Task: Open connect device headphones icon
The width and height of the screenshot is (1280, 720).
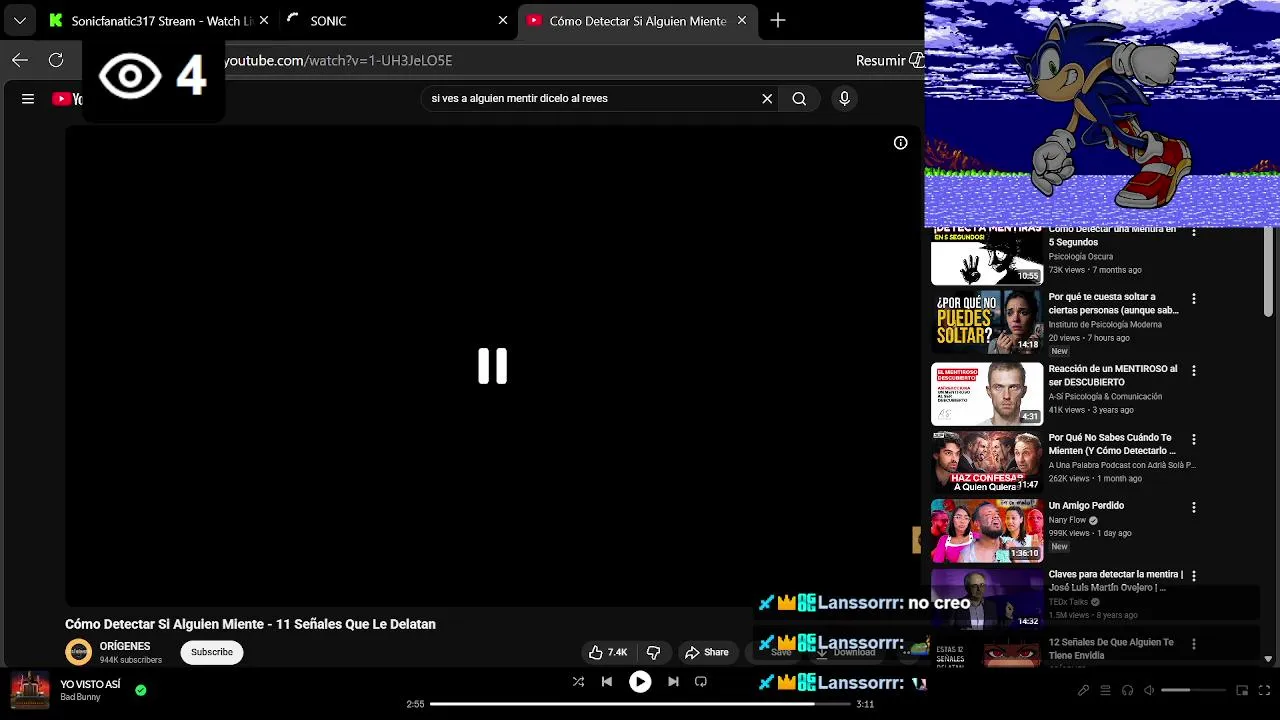Action: tap(1127, 690)
